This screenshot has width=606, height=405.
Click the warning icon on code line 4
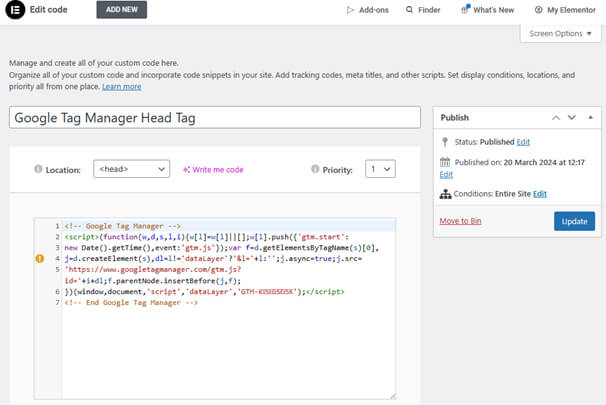point(40,259)
